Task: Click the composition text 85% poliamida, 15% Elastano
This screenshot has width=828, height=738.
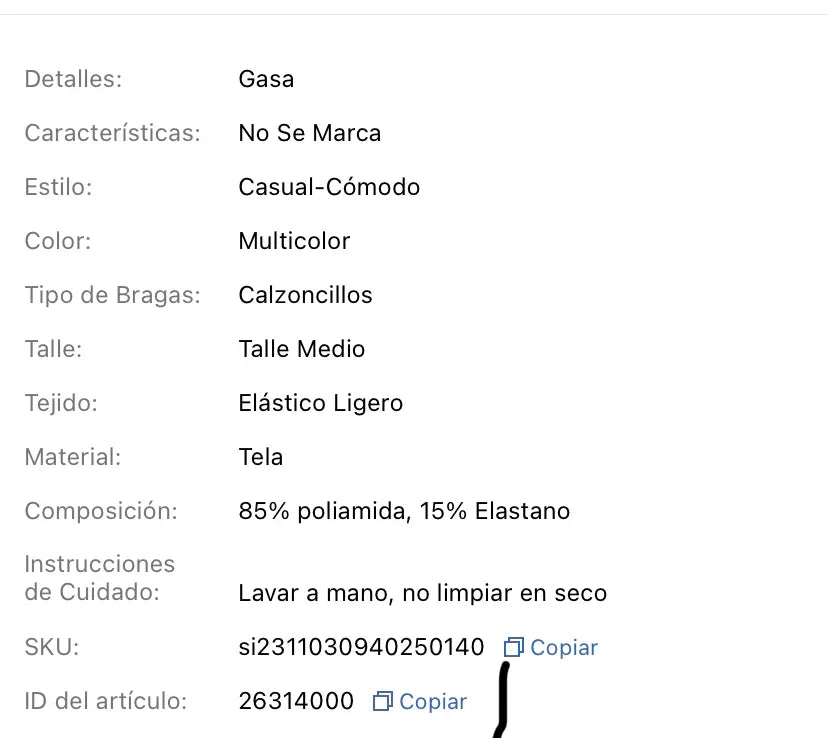Action: (x=404, y=511)
